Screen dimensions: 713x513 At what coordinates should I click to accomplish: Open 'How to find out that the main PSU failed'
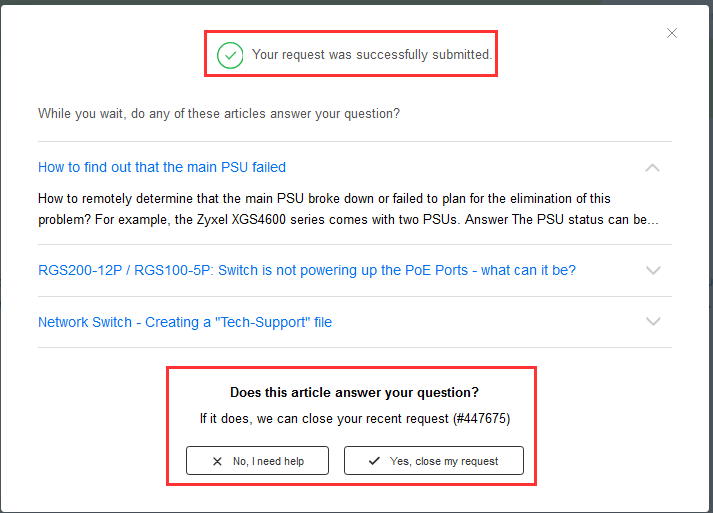pos(162,167)
